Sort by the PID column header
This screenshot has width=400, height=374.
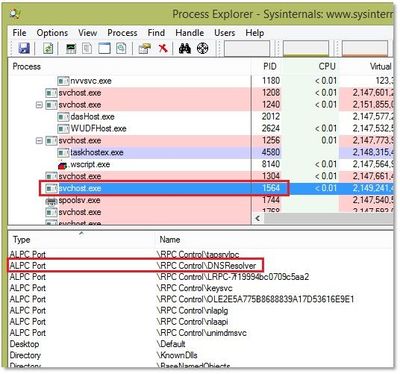[266, 67]
